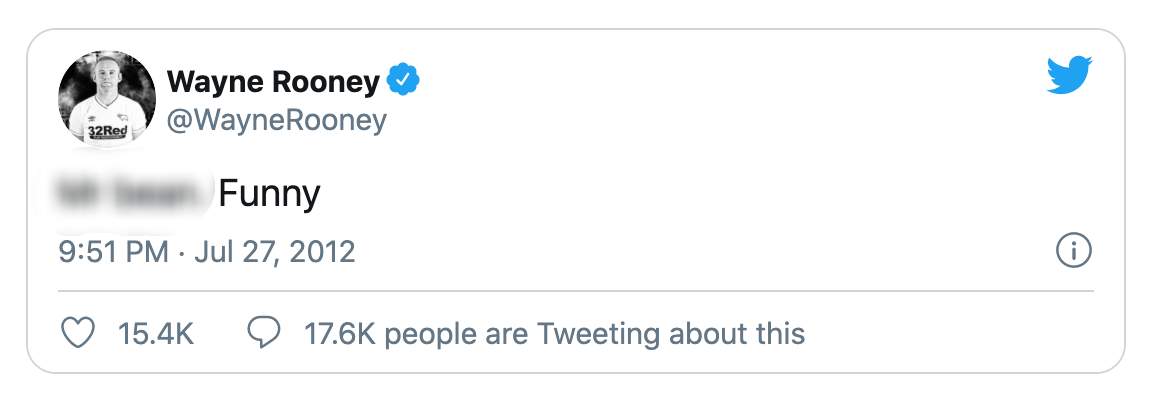Open the @WayneRooney handle link

tap(276, 121)
